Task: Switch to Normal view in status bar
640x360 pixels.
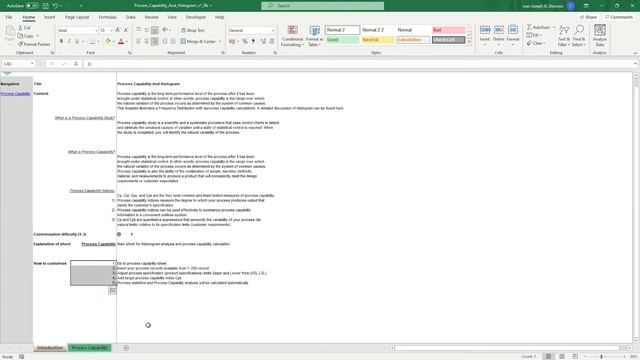Action: [x=548, y=356]
